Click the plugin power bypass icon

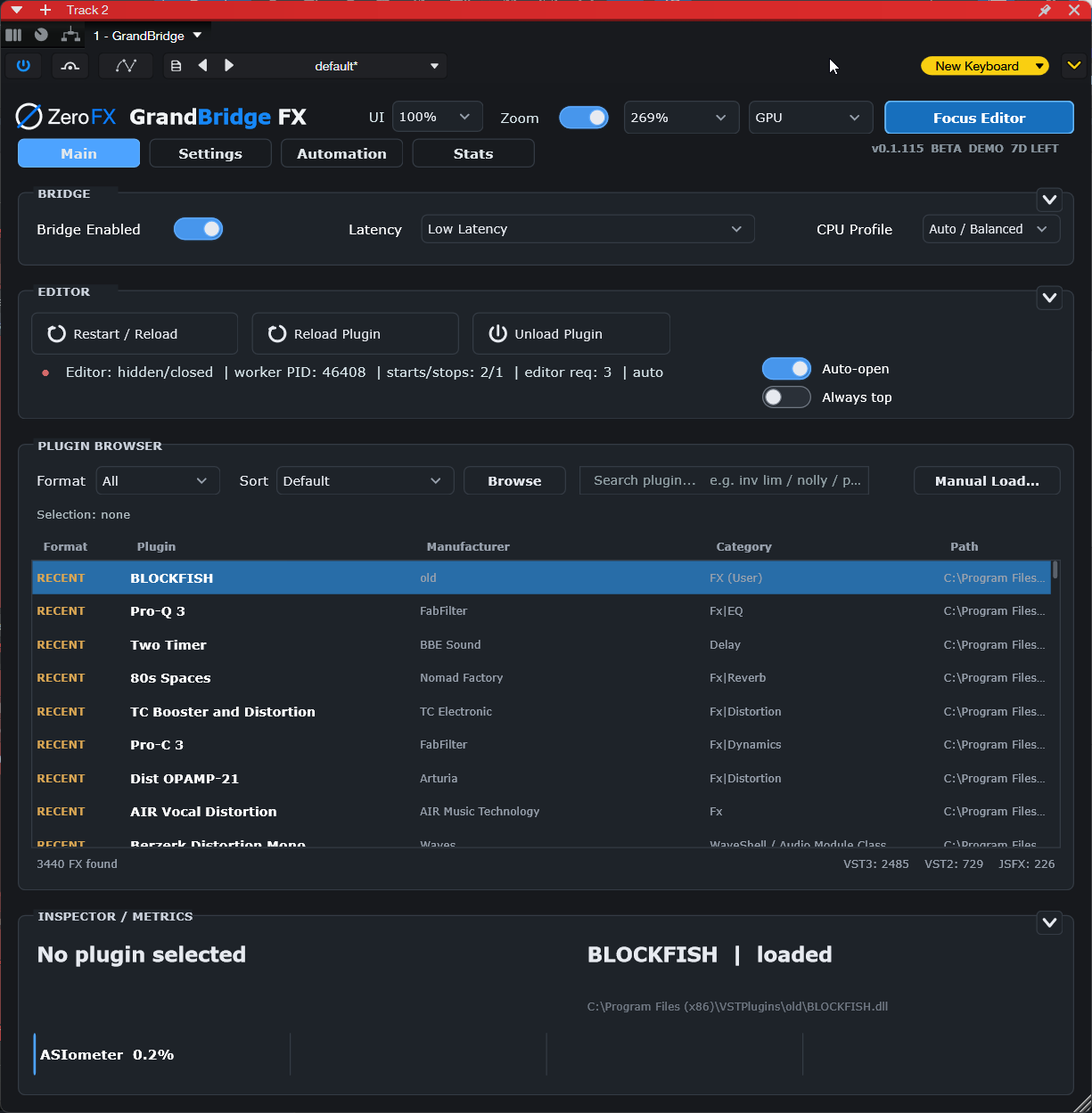(x=23, y=65)
